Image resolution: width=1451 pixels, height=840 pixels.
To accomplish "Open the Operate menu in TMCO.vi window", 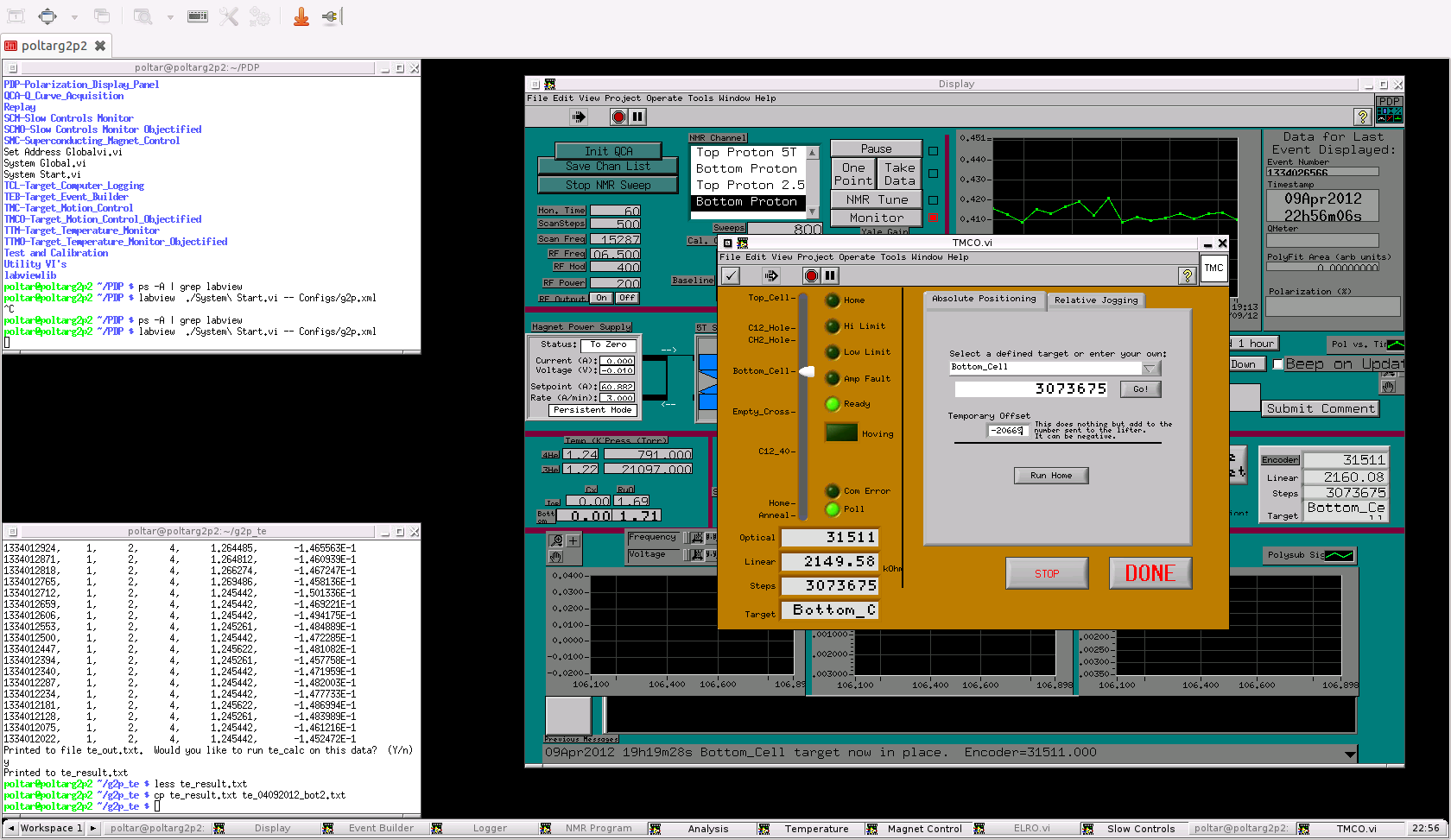I will (x=857, y=257).
